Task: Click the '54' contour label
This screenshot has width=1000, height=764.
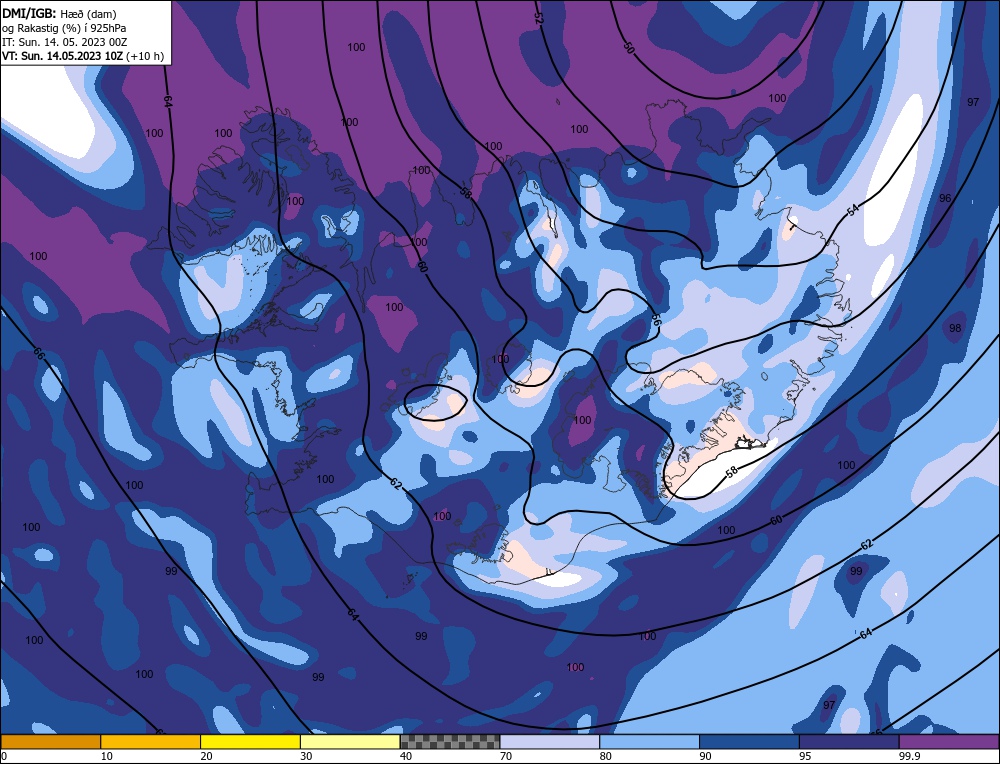Action: coord(853,210)
